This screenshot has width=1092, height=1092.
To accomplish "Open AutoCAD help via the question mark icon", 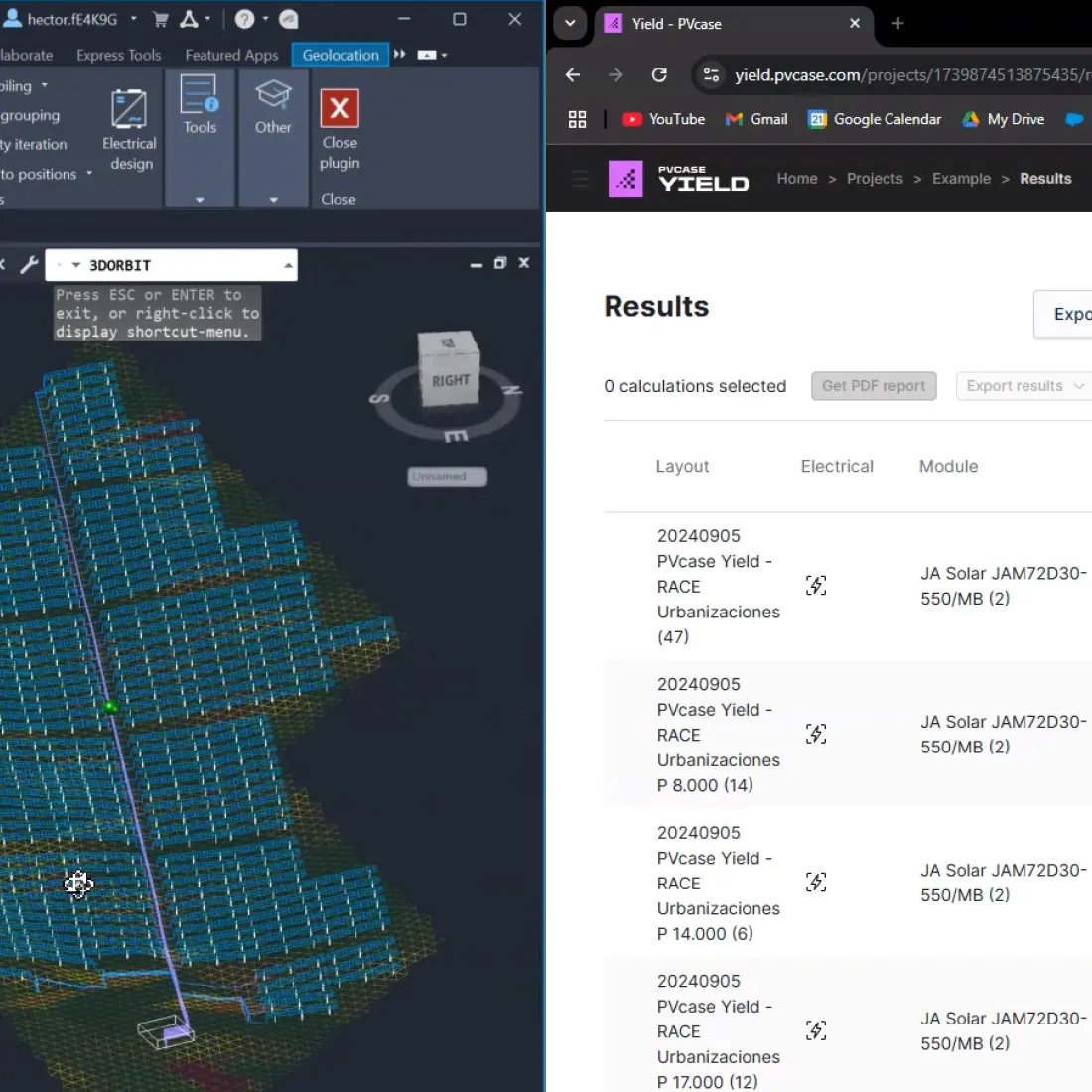I will (245, 19).
